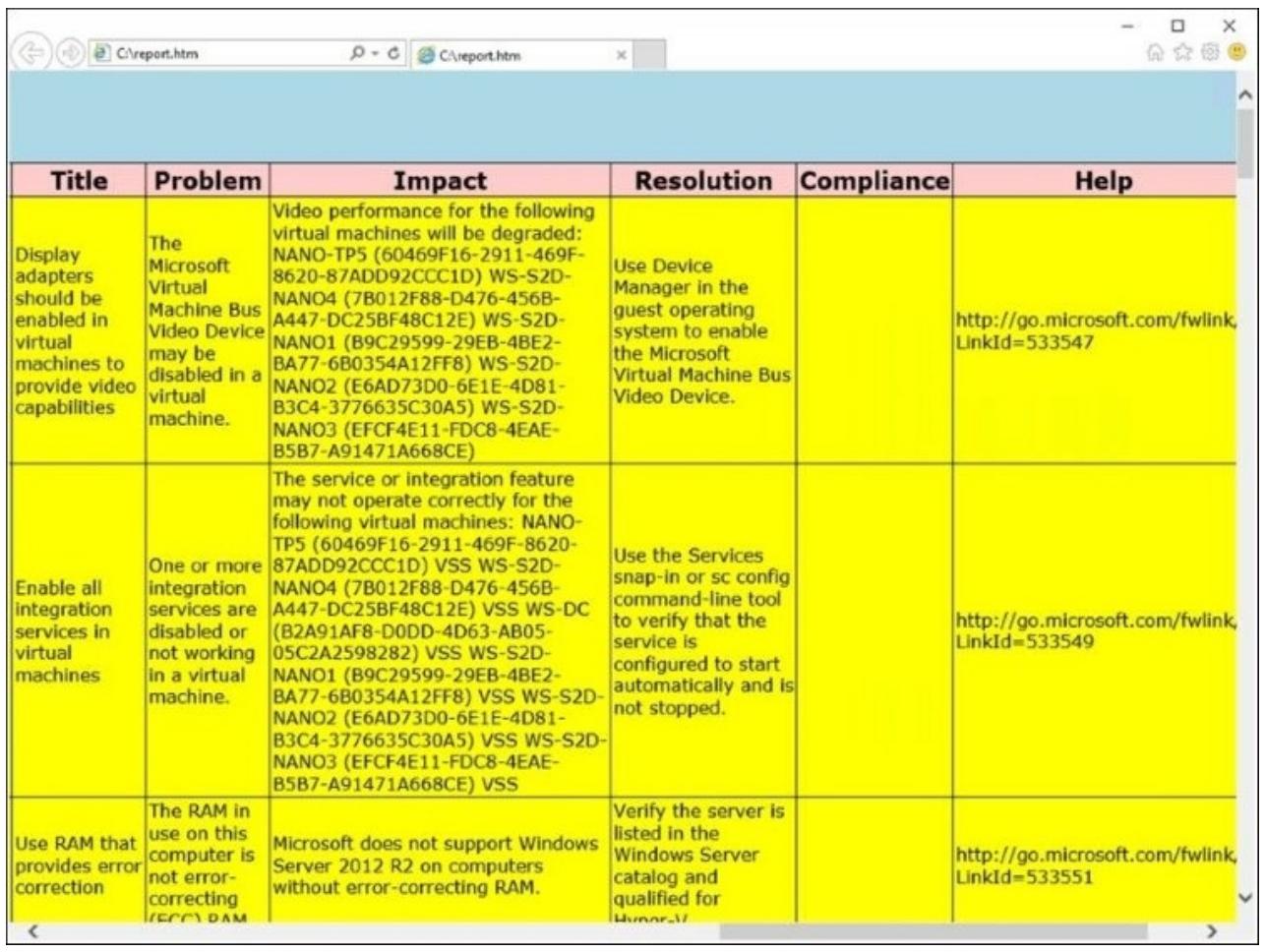The height and width of the screenshot is (952, 1265).
Task: Click the vertical scrollbar up arrow
Action: (x=1244, y=95)
